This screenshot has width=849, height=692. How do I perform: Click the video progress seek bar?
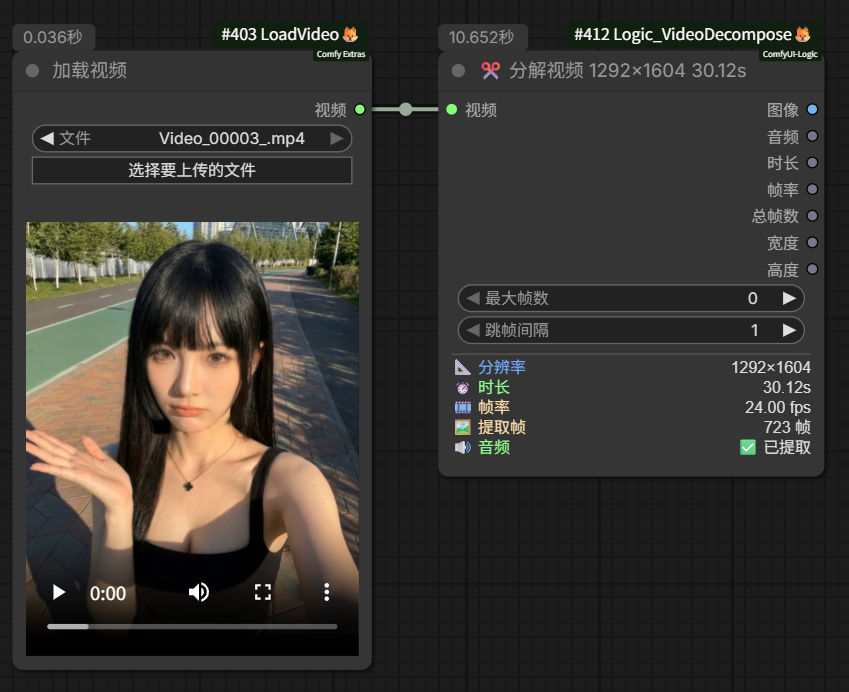click(x=192, y=626)
